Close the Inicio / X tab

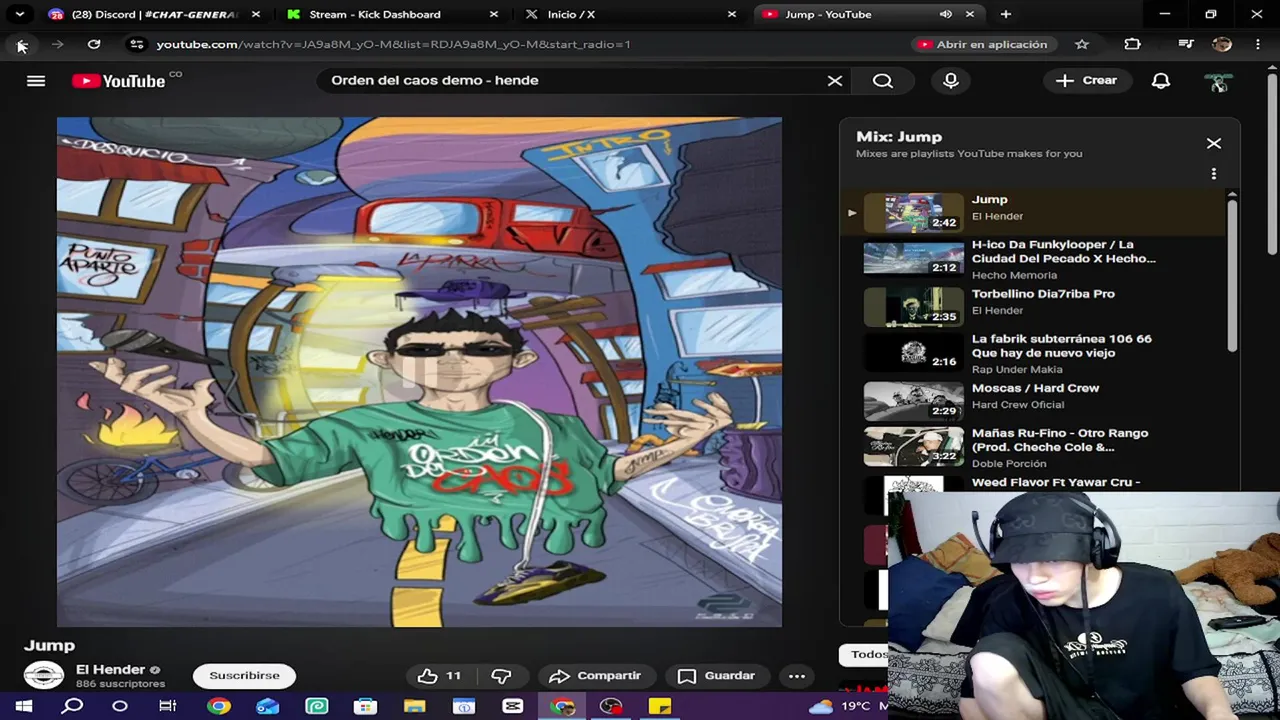(x=732, y=15)
